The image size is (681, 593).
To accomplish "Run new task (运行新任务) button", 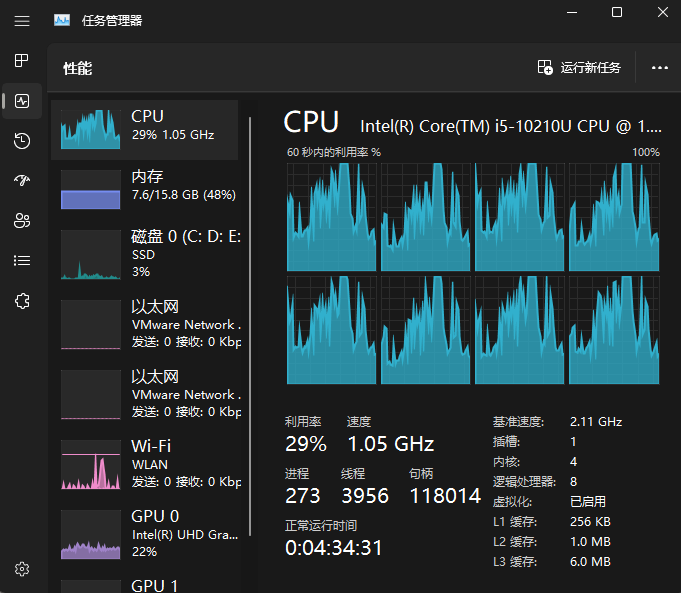I will [x=579, y=67].
